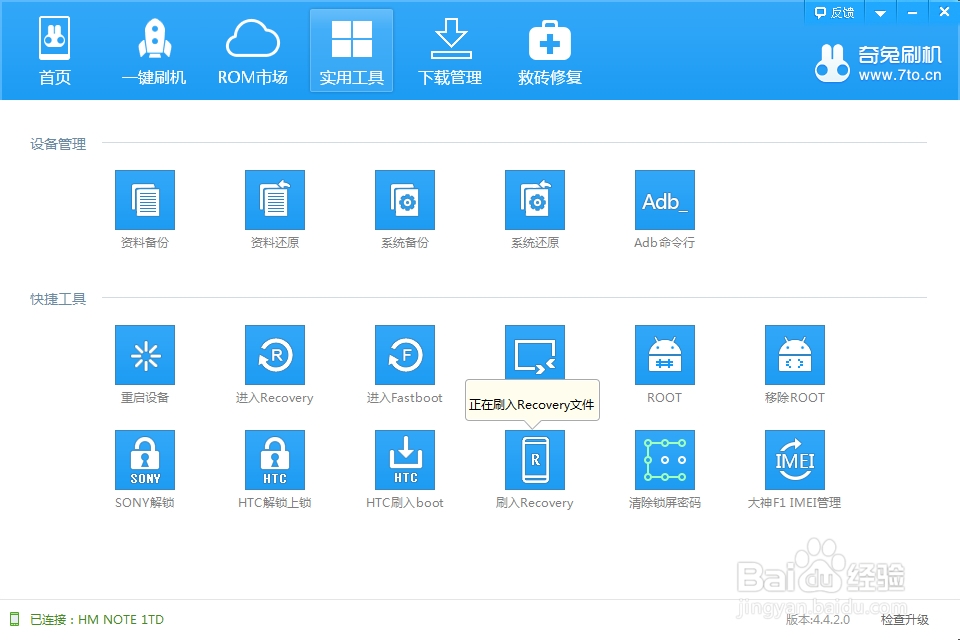Open the ROM市场 marketplace tab

pos(252,48)
